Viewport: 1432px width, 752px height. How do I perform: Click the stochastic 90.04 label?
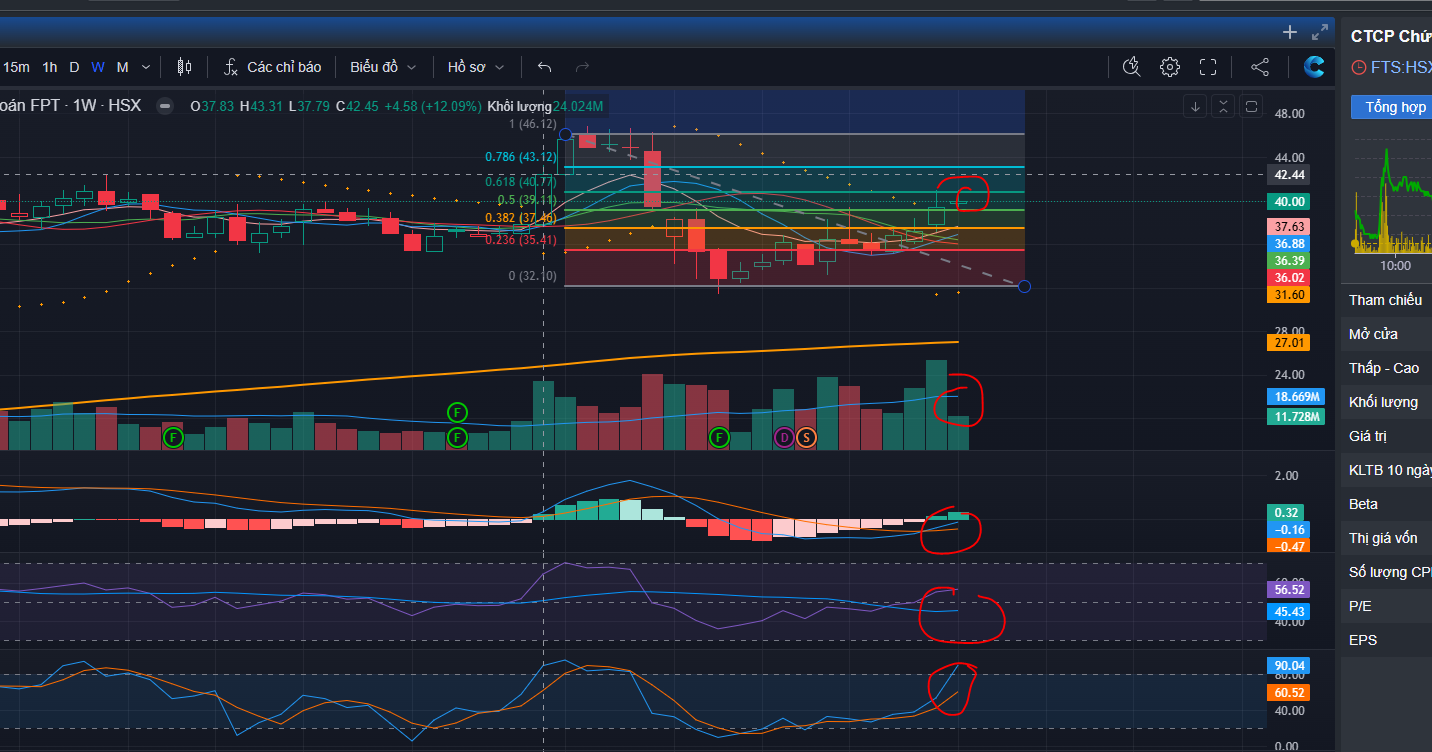(x=1287, y=666)
